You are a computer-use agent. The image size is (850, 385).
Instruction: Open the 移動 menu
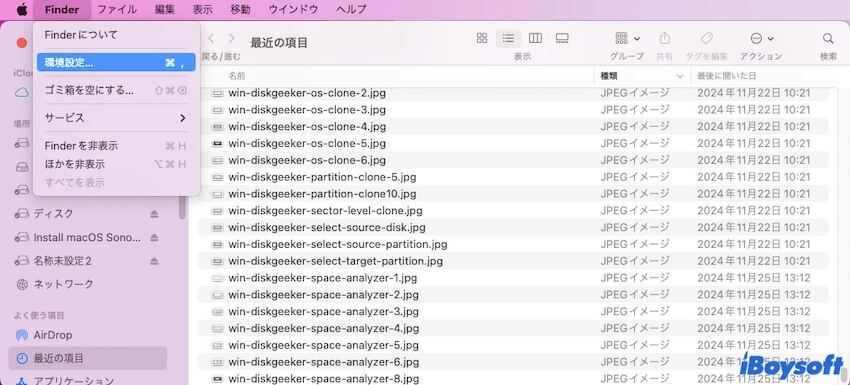(240, 9)
